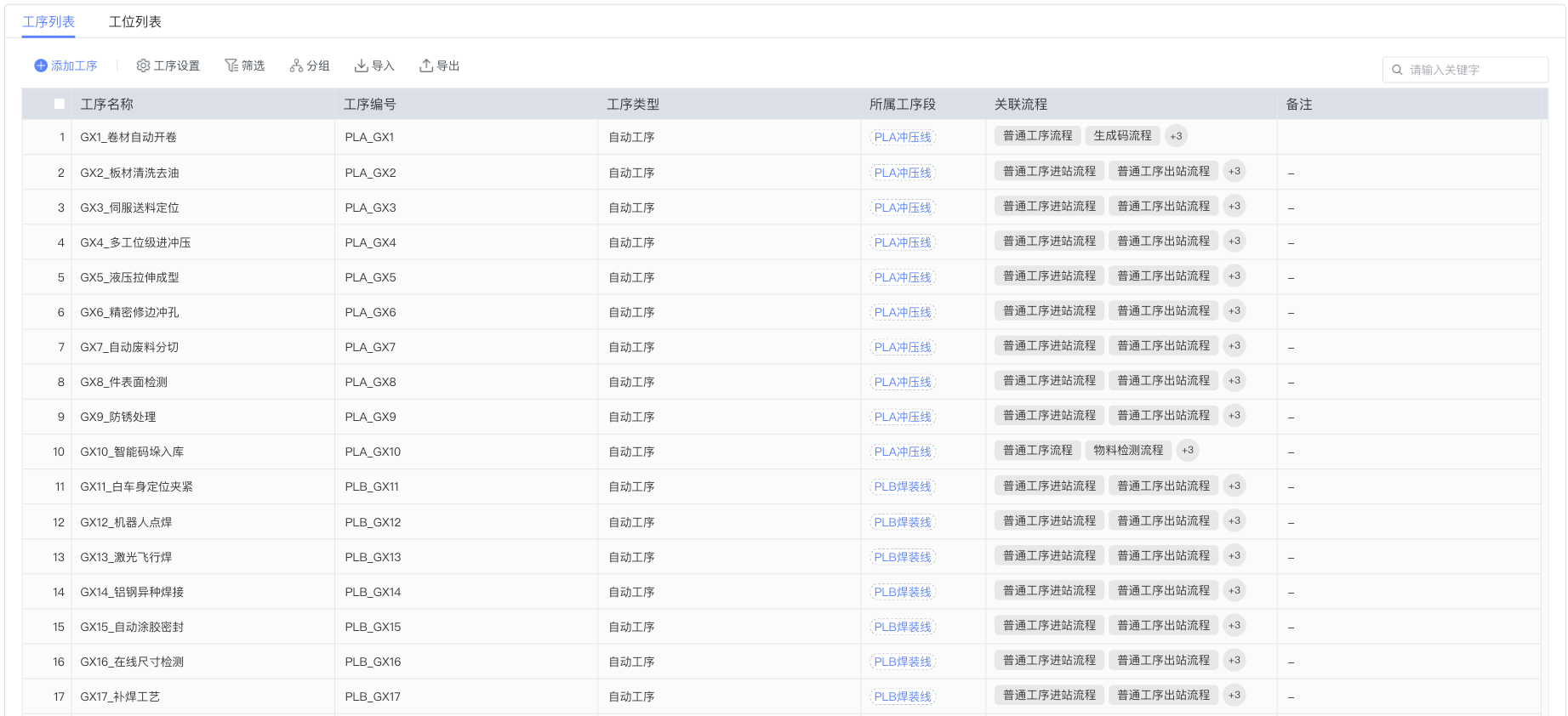Click the 筛选 filter icon
Image resolution: width=1568 pixels, height=716 pixels.
(x=231, y=65)
